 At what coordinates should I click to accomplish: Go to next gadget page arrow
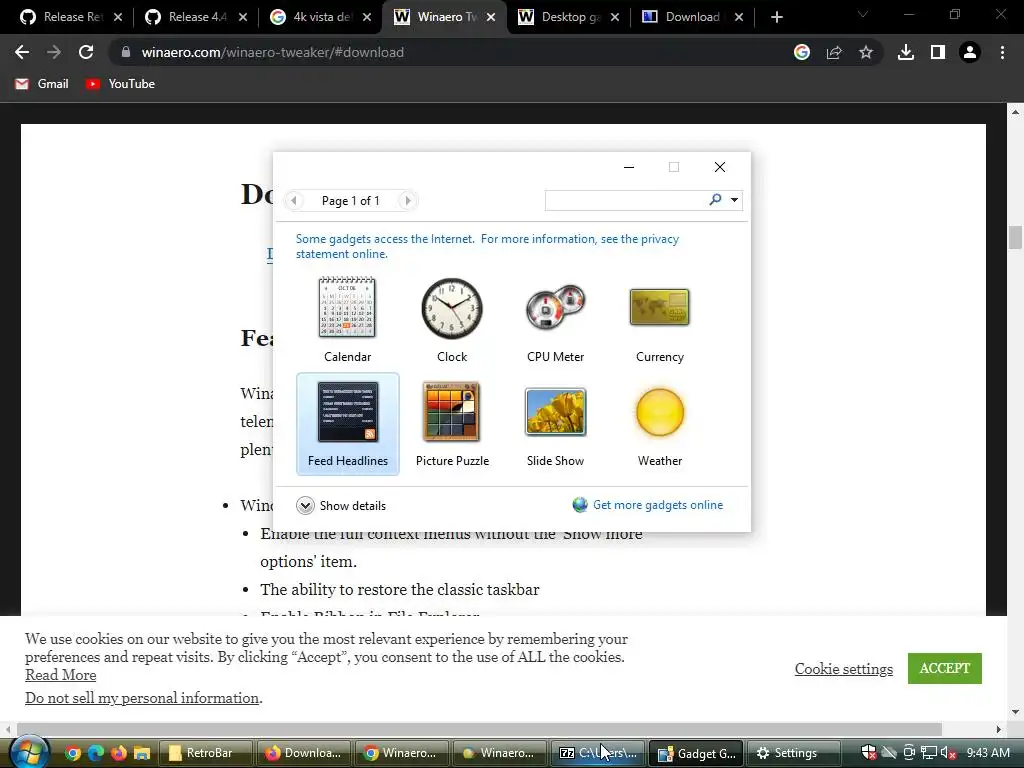(x=408, y=200)
